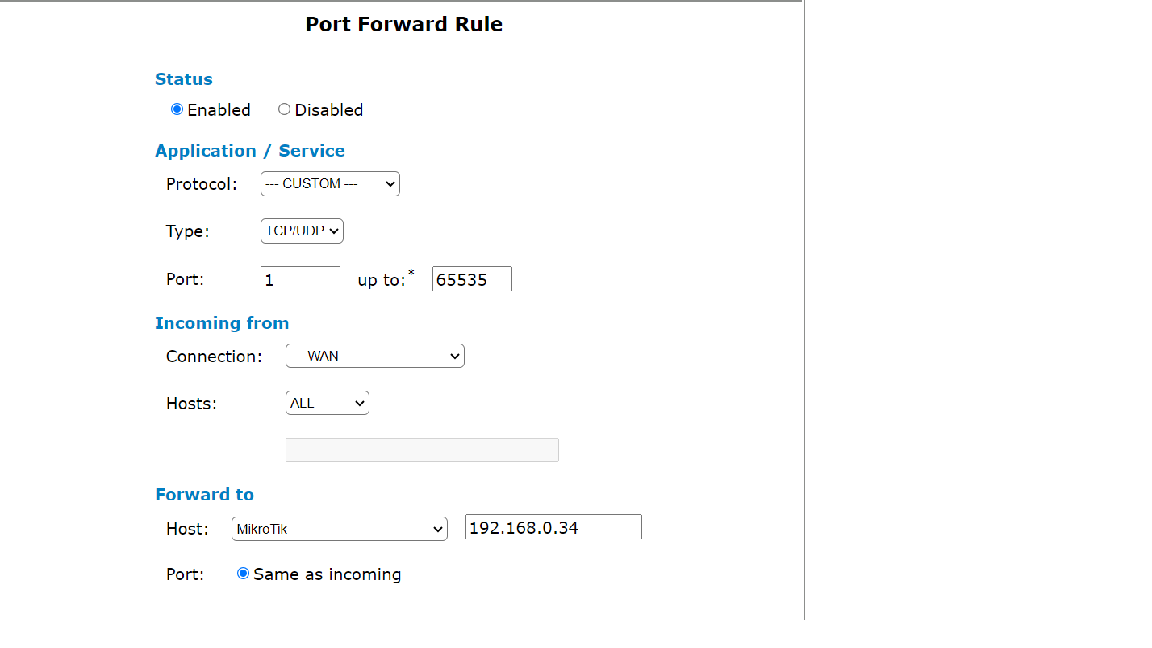Image resolution: width=1152 pixels, height=648 pixels.
Task: Select the Enabled status radio button
Action: point(177,109)
